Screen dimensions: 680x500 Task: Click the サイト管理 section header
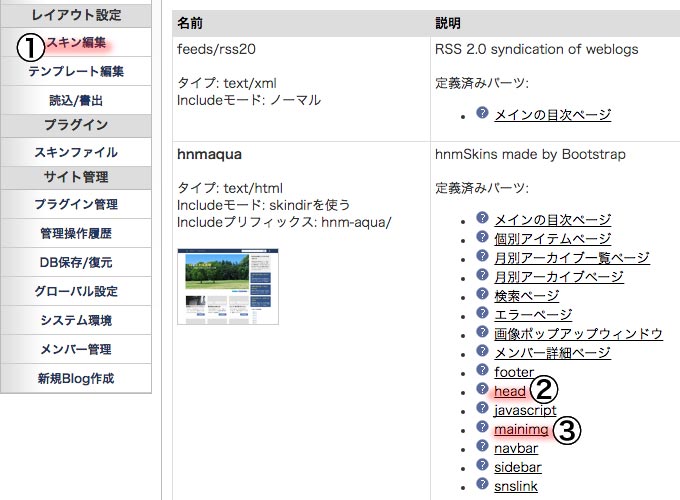(76, 177)
